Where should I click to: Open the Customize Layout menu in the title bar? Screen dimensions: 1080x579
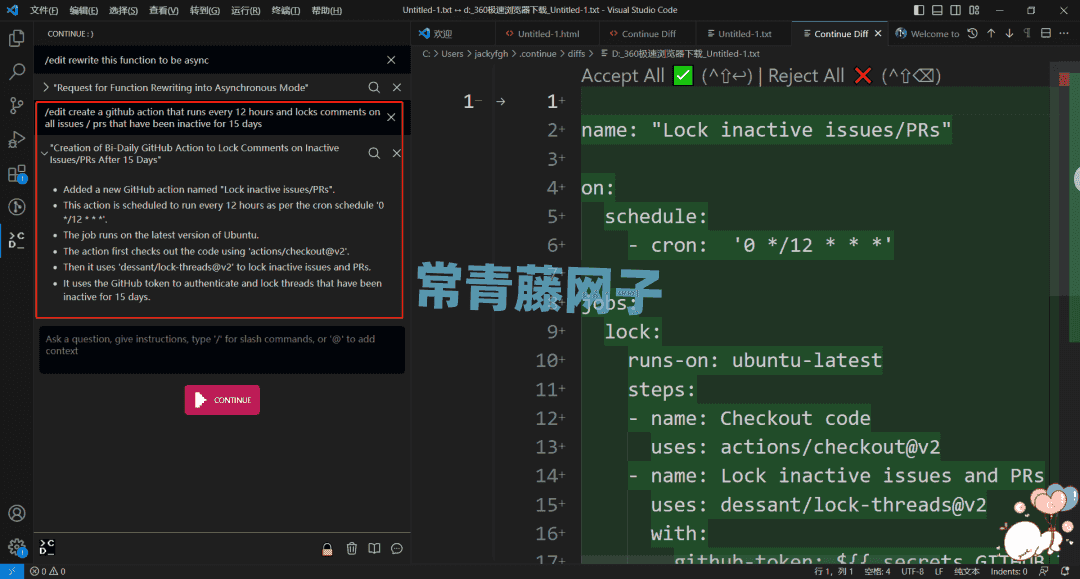pos(974,10)
